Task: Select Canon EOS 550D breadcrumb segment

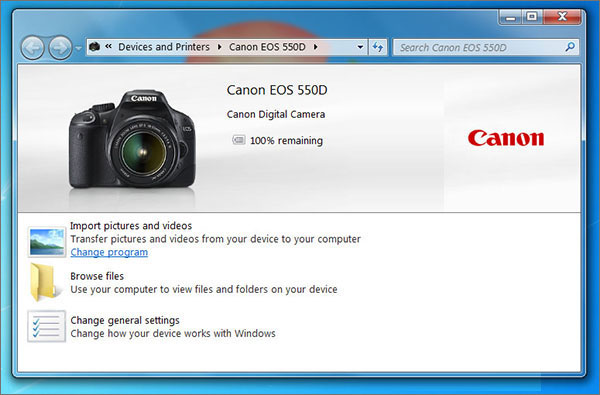Action: (x=267, y=47)
